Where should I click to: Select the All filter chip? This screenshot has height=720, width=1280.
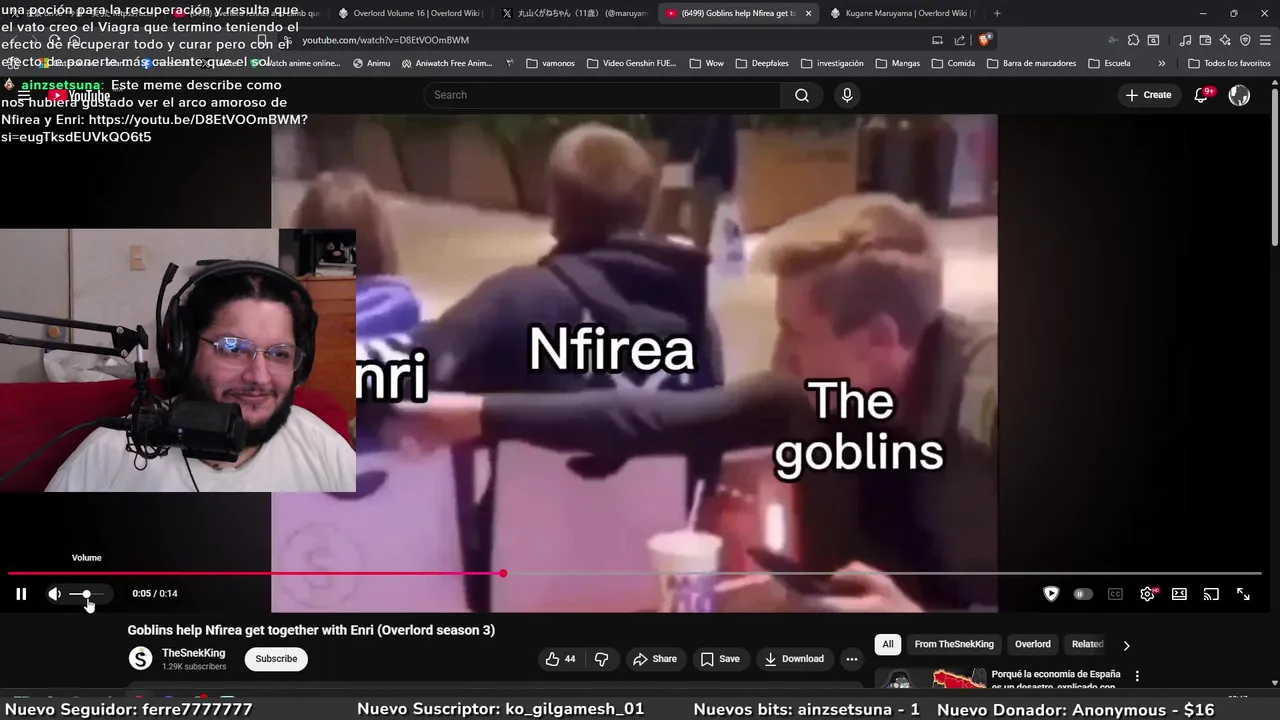pyautogui.click(x=887, y=644)
